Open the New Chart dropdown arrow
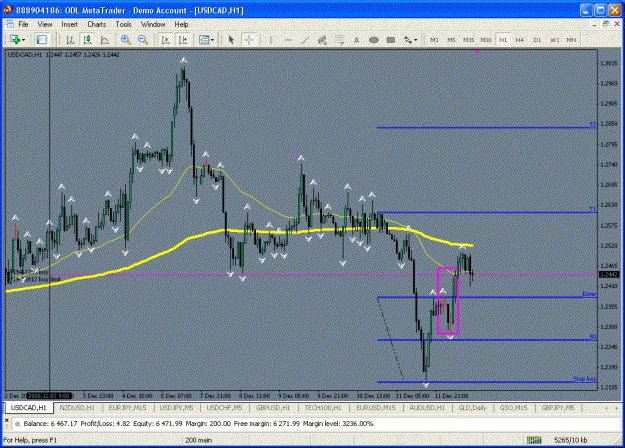The image size is (625, 448). click(x=24, y=40)
